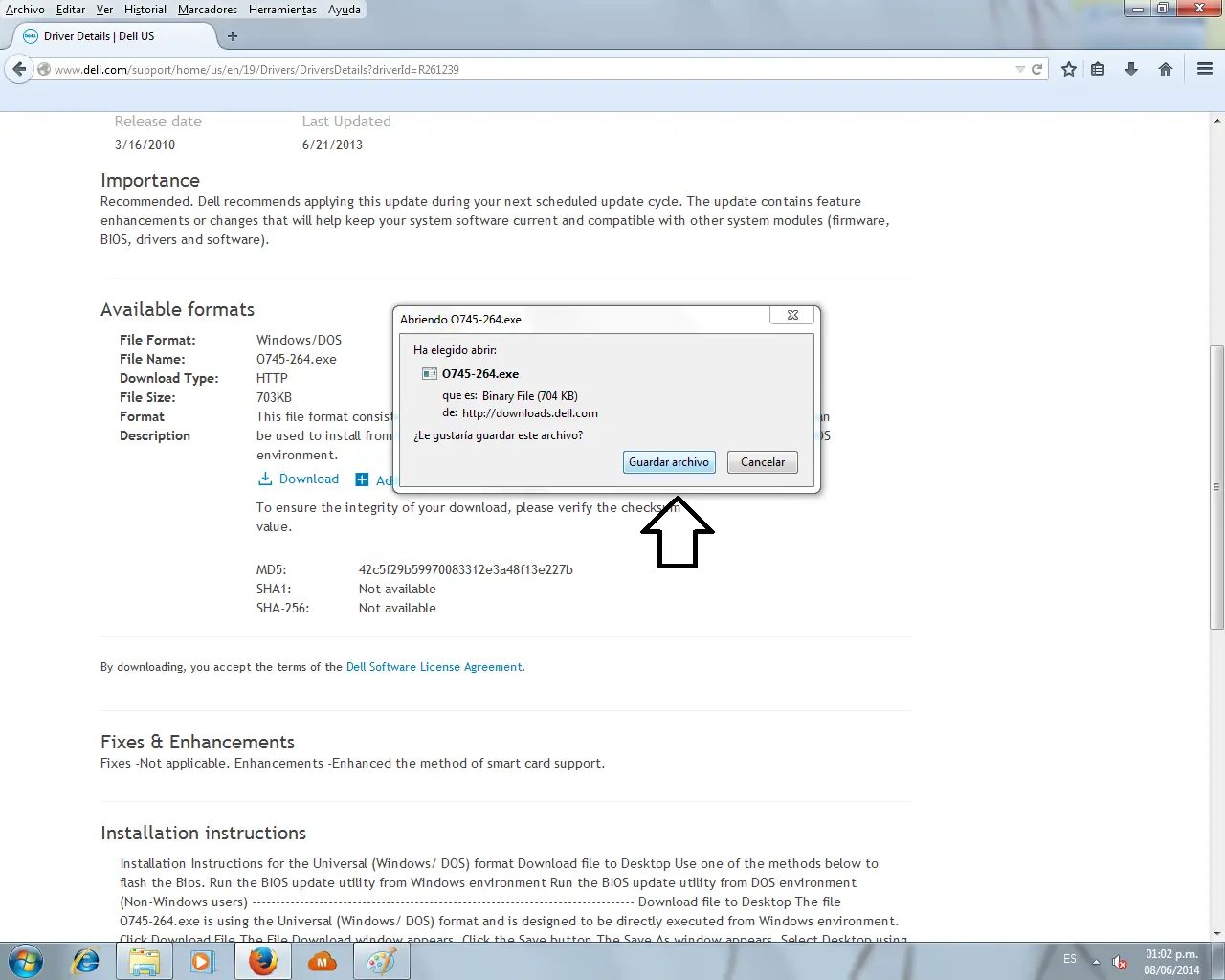Screen dimensions: 1225x980
Task: Show the bookmarks list icon in toolbar
Action: pyautogui.click(x=1098, y=69)
